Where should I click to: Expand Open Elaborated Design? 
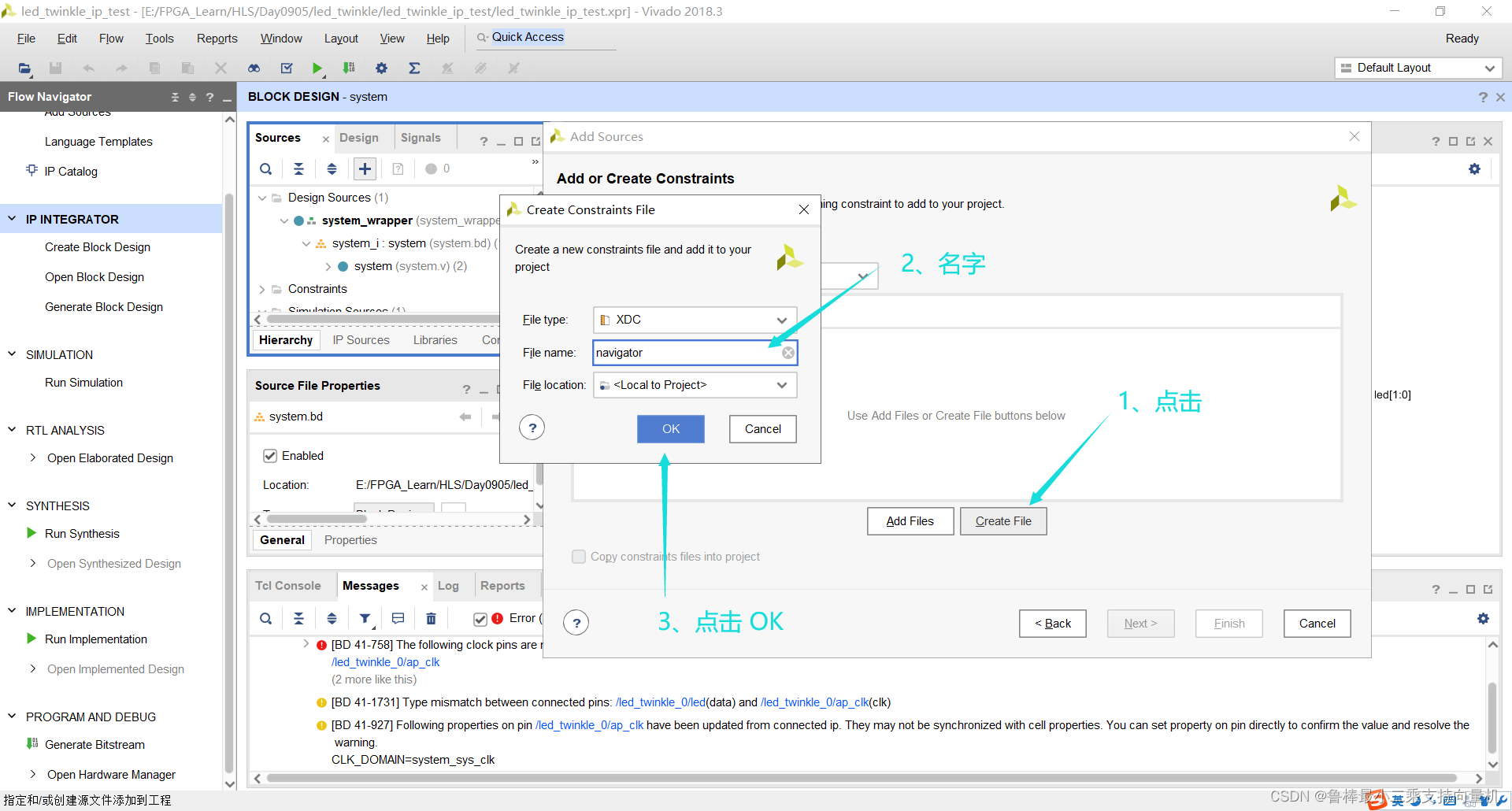32,457
